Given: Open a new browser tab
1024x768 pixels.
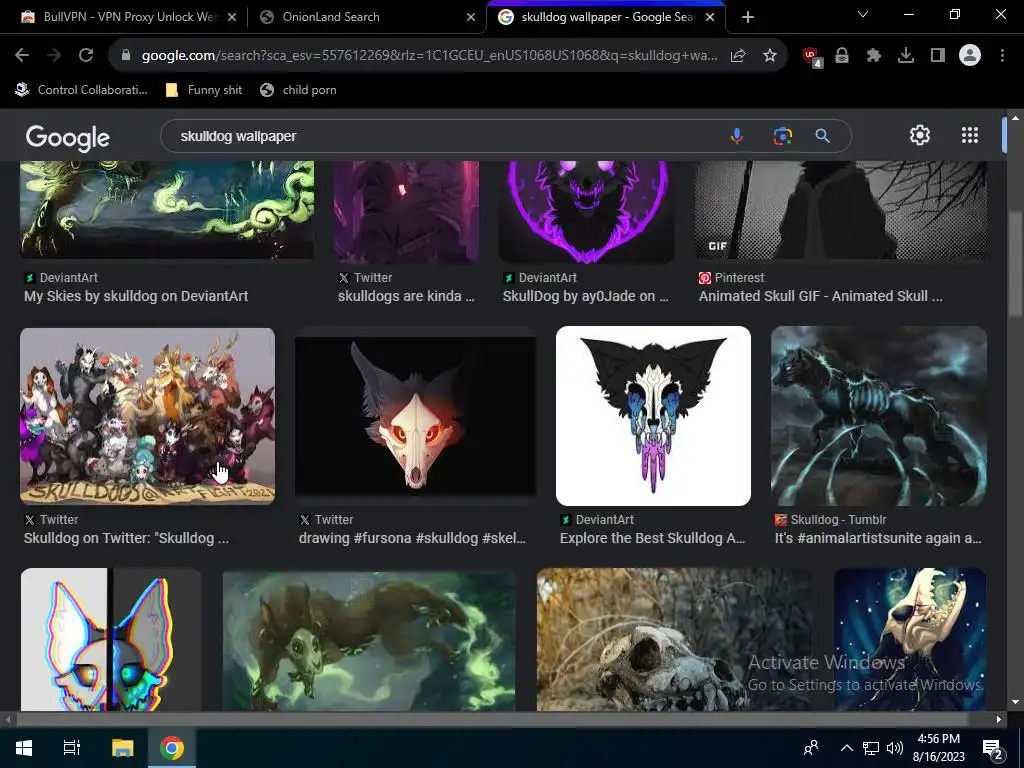Looking at the screenshot, I should coord(748,17).
